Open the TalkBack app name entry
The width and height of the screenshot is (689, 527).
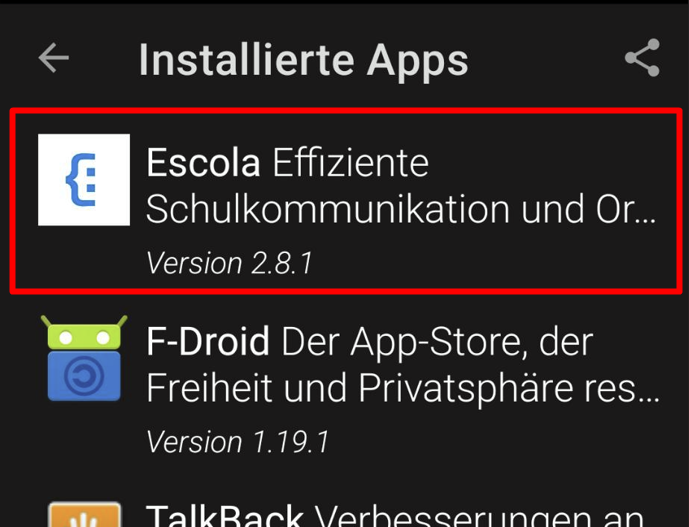225,516
